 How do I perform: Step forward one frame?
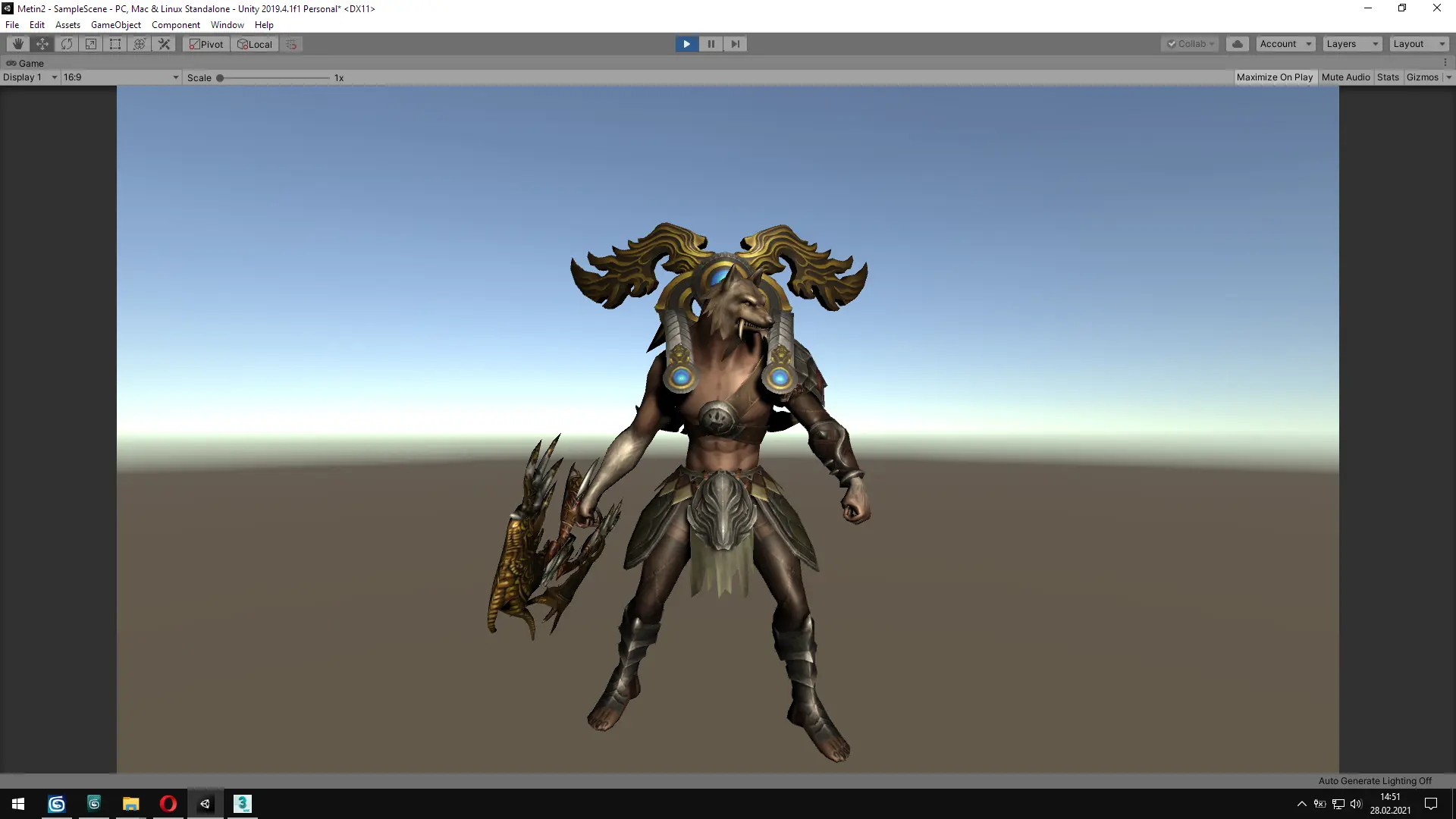click(x=735, y=44)
